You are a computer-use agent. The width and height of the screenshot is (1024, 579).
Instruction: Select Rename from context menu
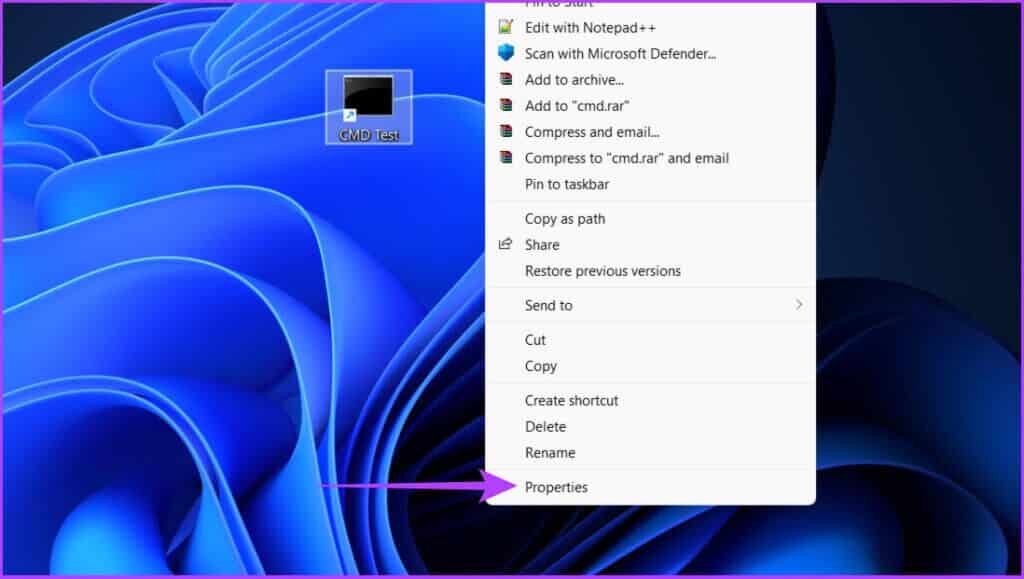550,453
